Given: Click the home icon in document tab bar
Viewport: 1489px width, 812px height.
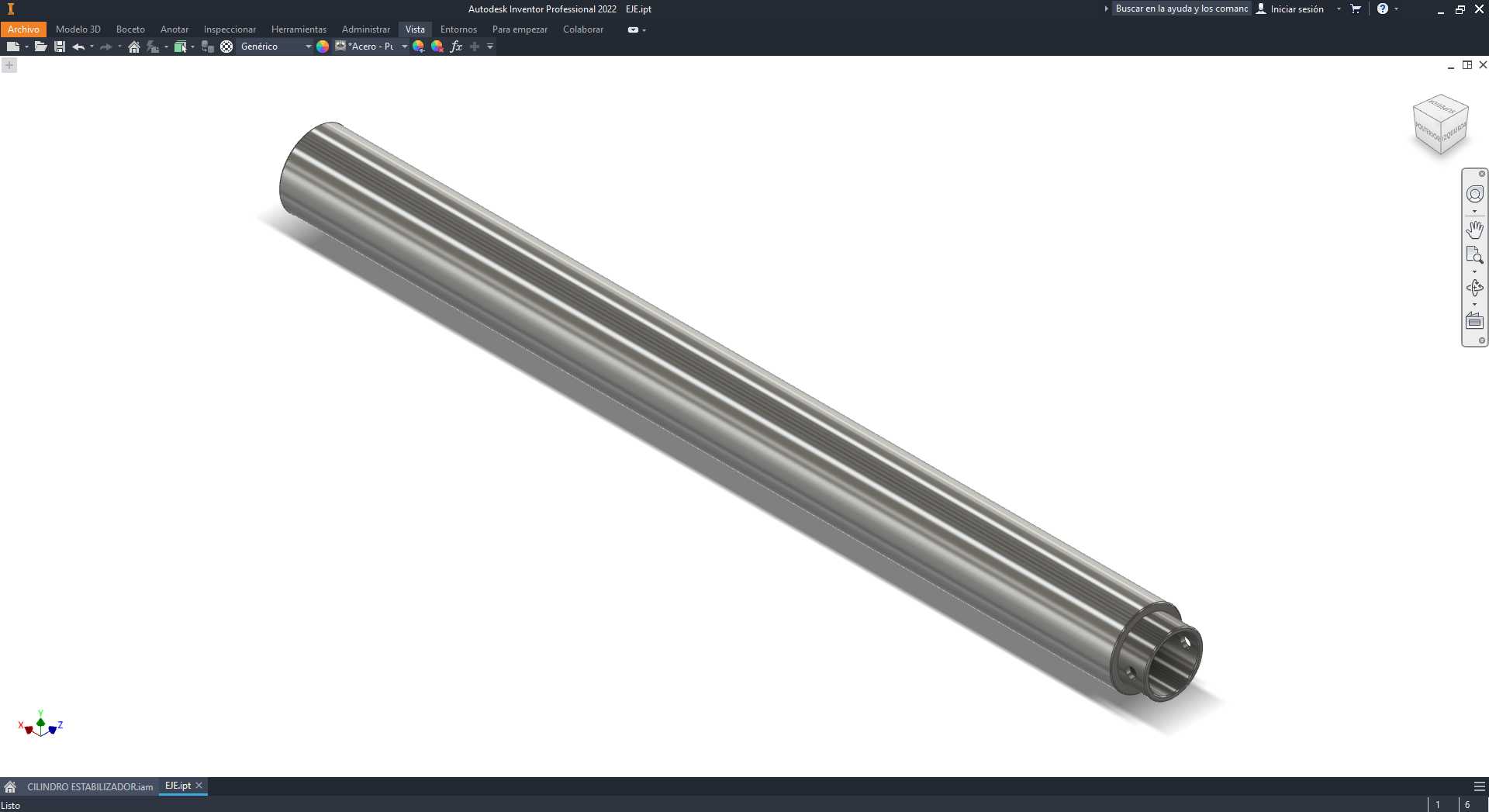Looking at the screenshot, I should click(x=10, y=786).
